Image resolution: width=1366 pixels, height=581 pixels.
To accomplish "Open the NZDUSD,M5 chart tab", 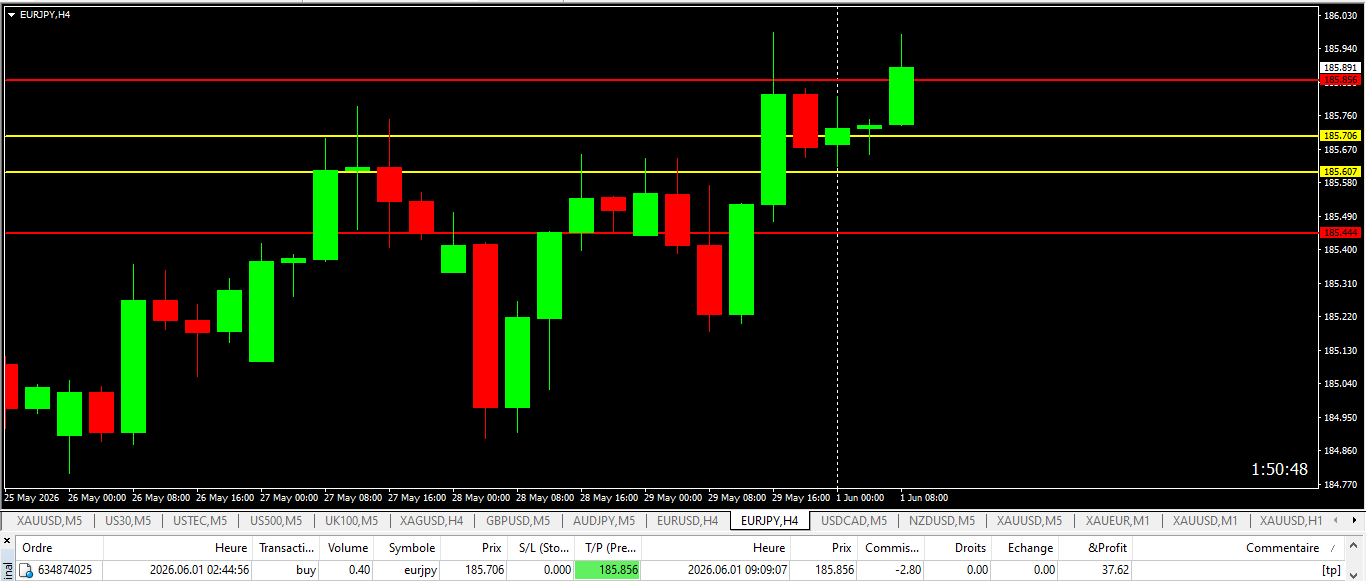I will coord(941,521).
